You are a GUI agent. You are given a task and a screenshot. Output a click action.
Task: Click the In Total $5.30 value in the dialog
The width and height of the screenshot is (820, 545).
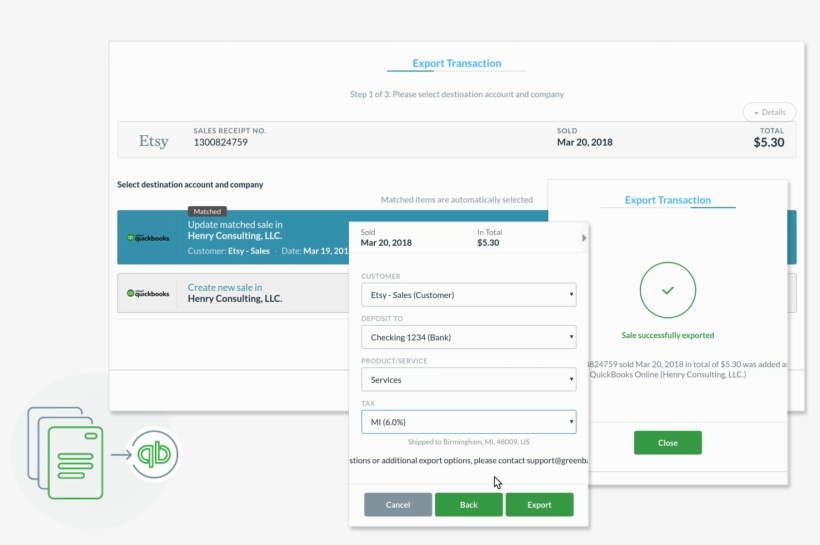click(488, 243)
